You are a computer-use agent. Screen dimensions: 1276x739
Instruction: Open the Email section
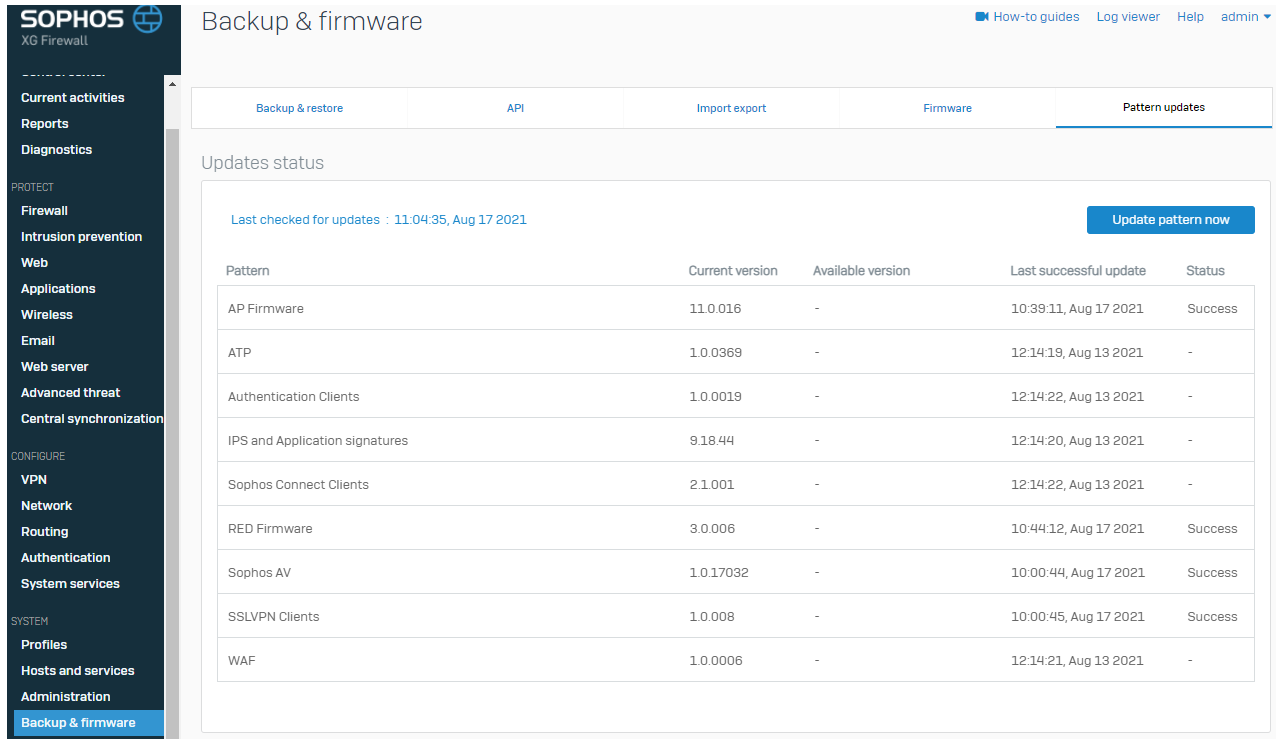(38, 341)
